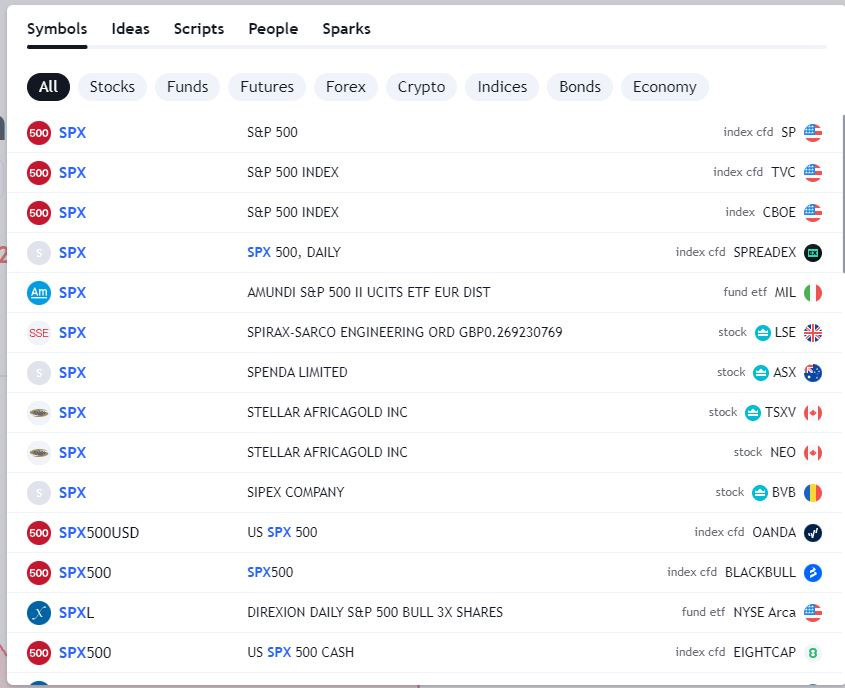Image resolution: width=845 pixels, height=688 pixels.
Task: Click the 500 logo of SPX CBOE row
Action: (39, 213)
